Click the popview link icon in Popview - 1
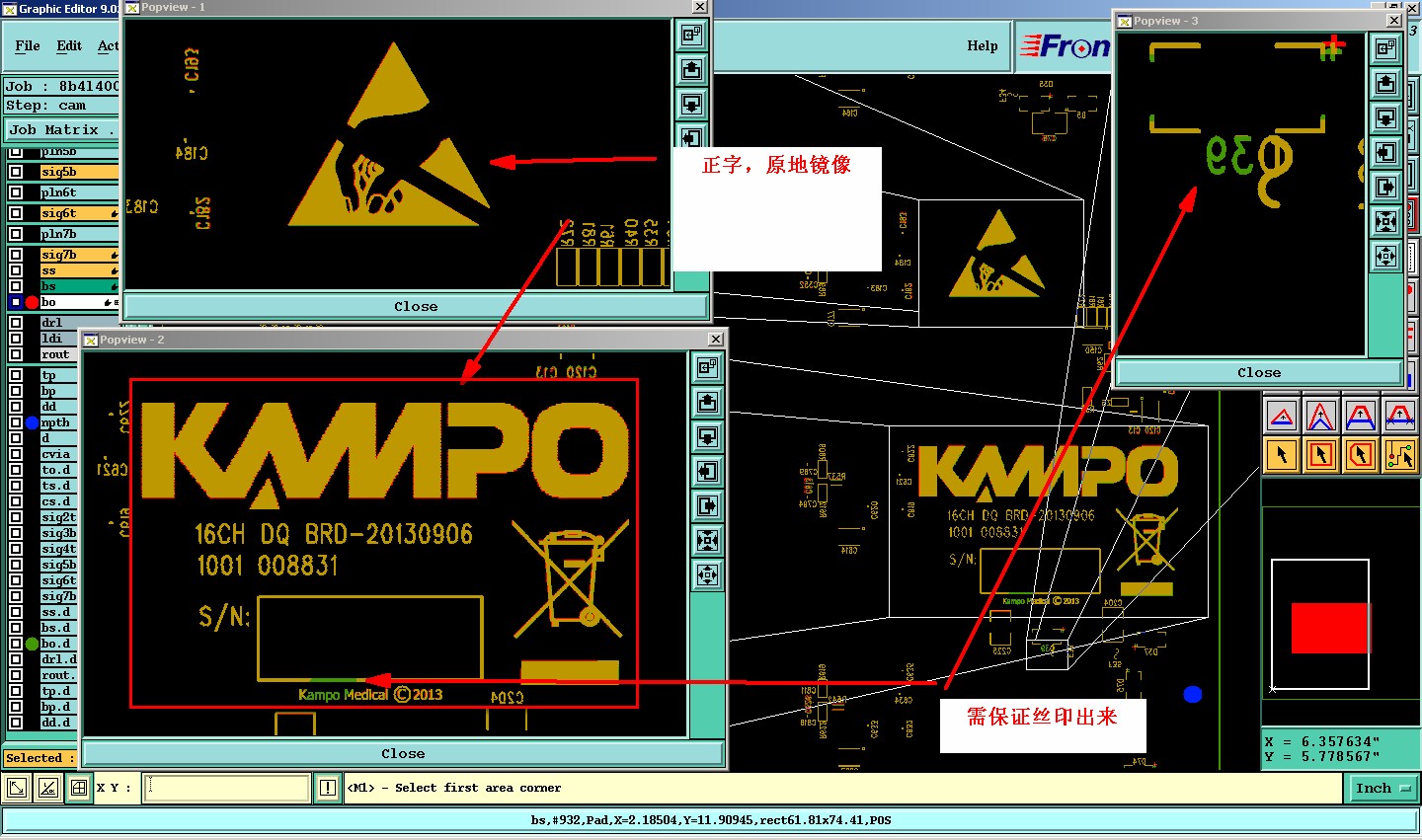The width and height of the screenshot is (1422, 840). (691, 35)
